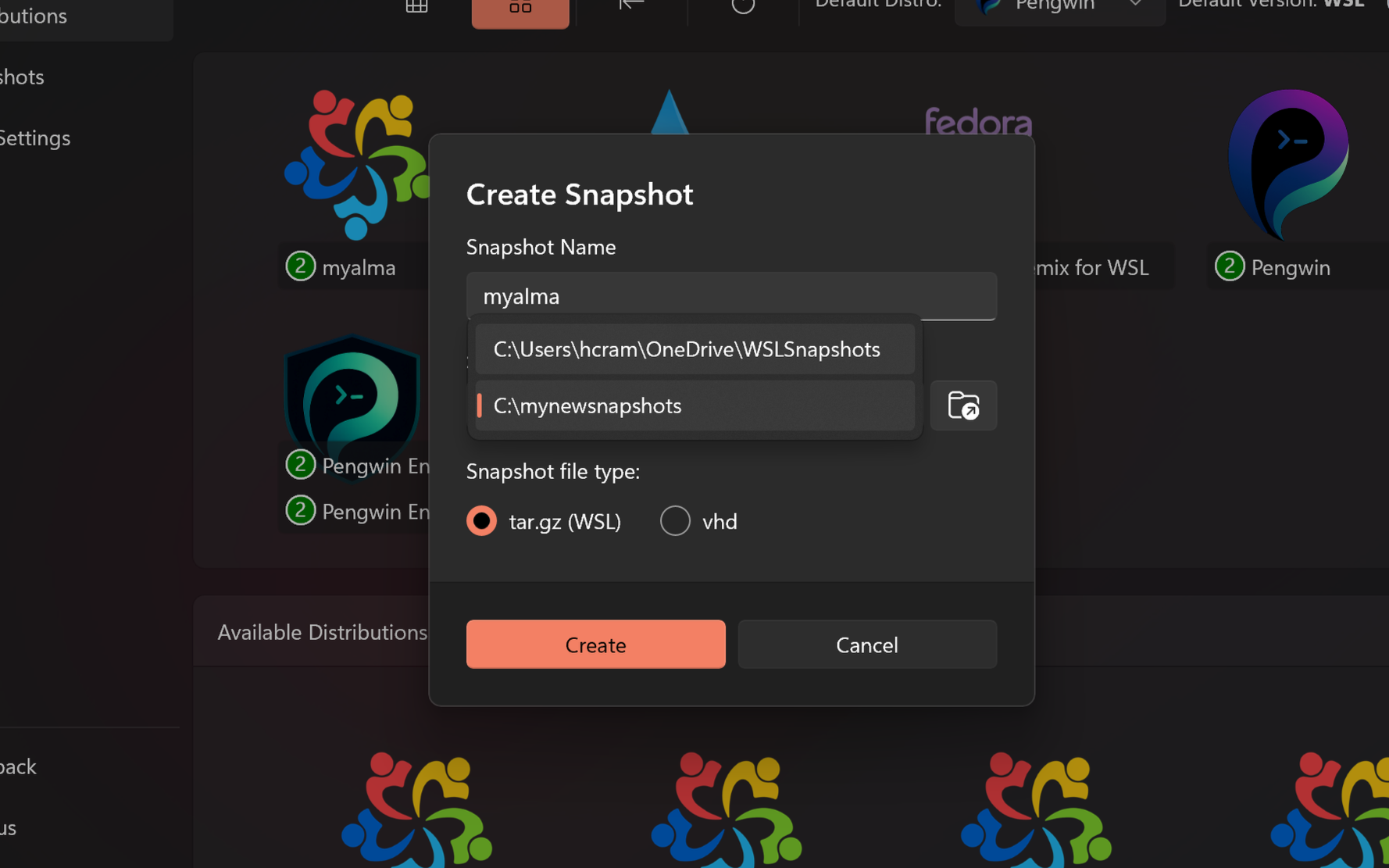This screenshot has height=868, width=1389.
Task: Switch to the grid view layout icon
Action: 416,6
